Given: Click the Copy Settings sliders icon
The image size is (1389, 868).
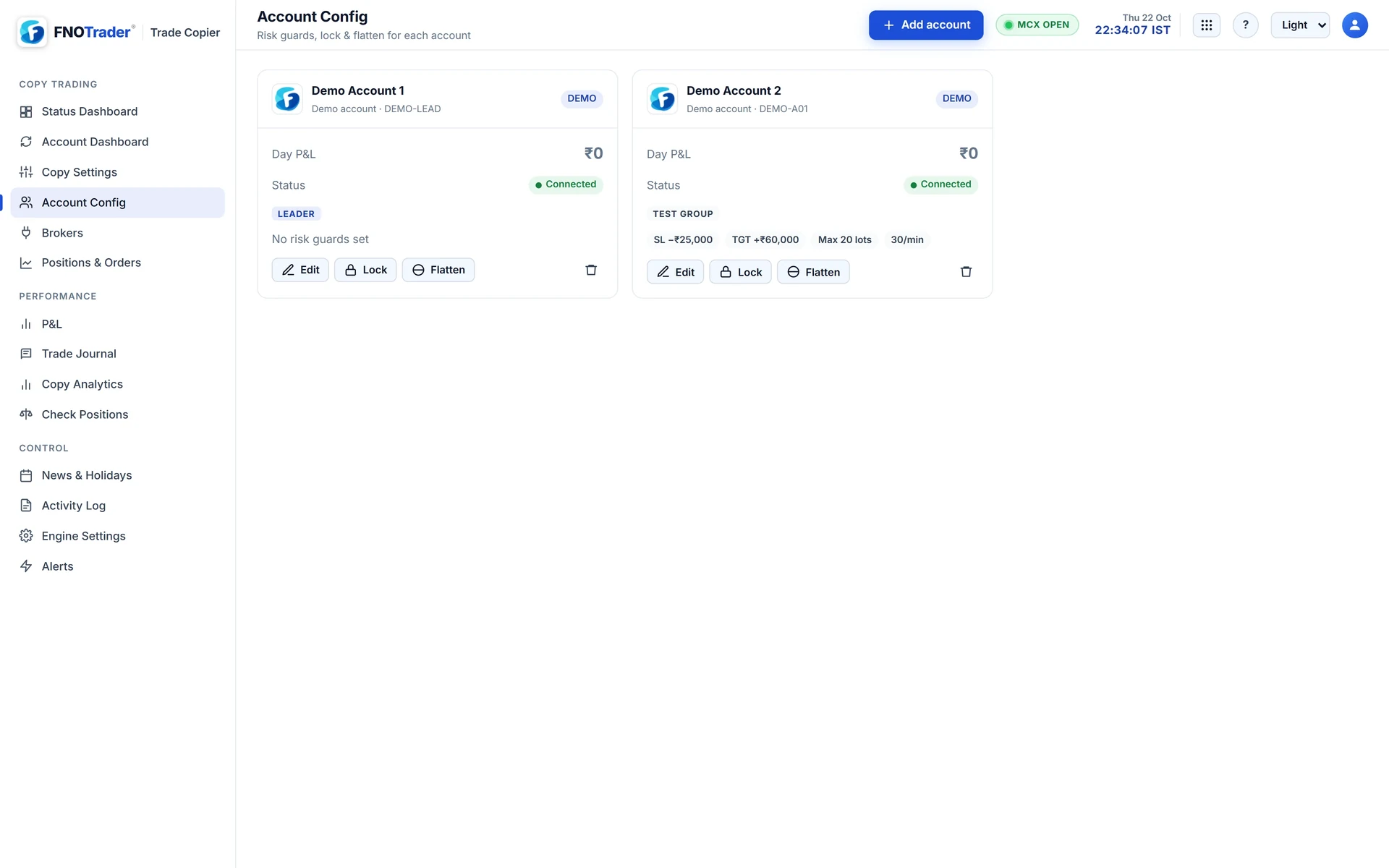Looking at the screenshot, I should (26, 172).
